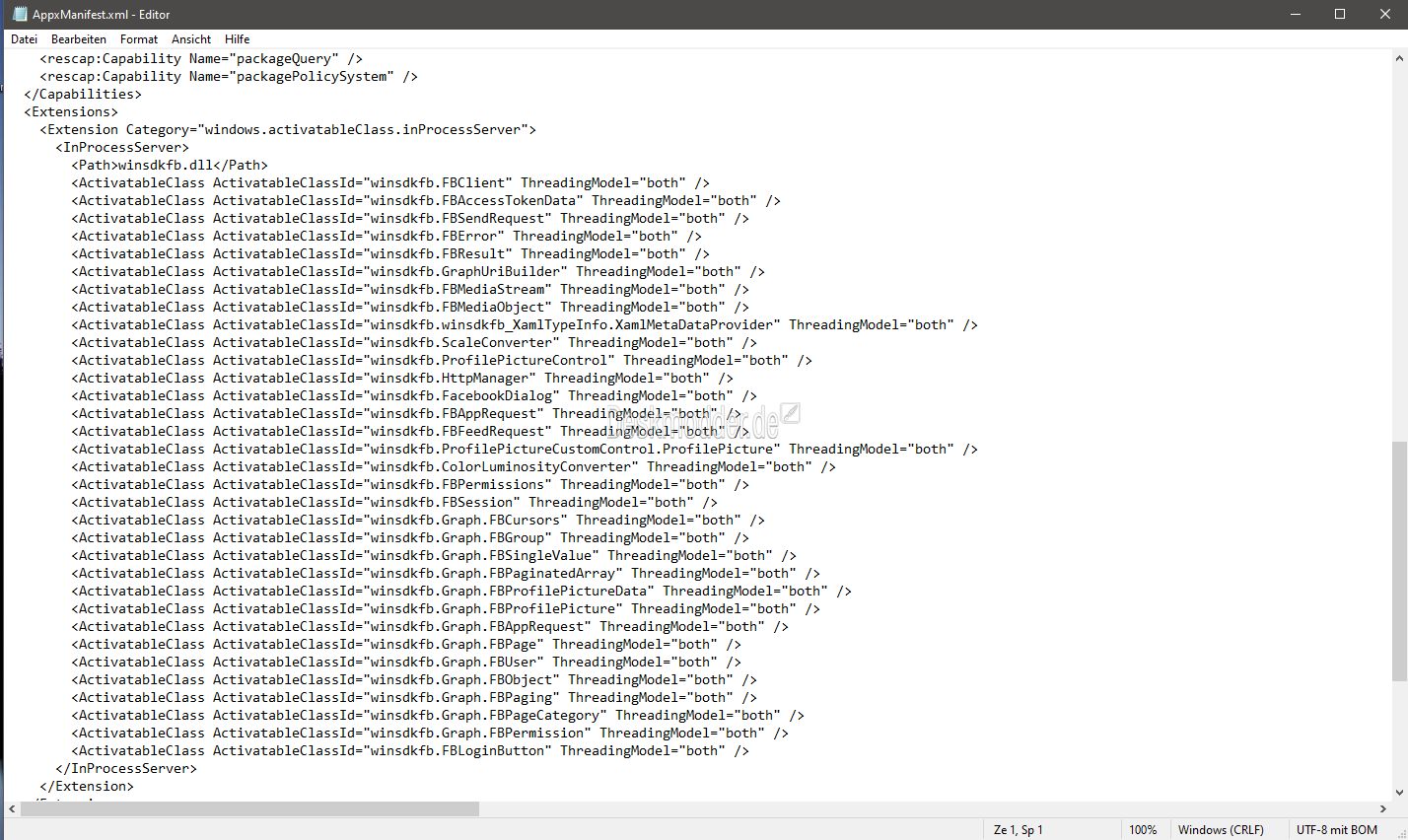Click the winsdkfb.Graph.FBPaginatedArray class line
Viewport: 1408px width, 840px height.
click(x=446, y=573)
